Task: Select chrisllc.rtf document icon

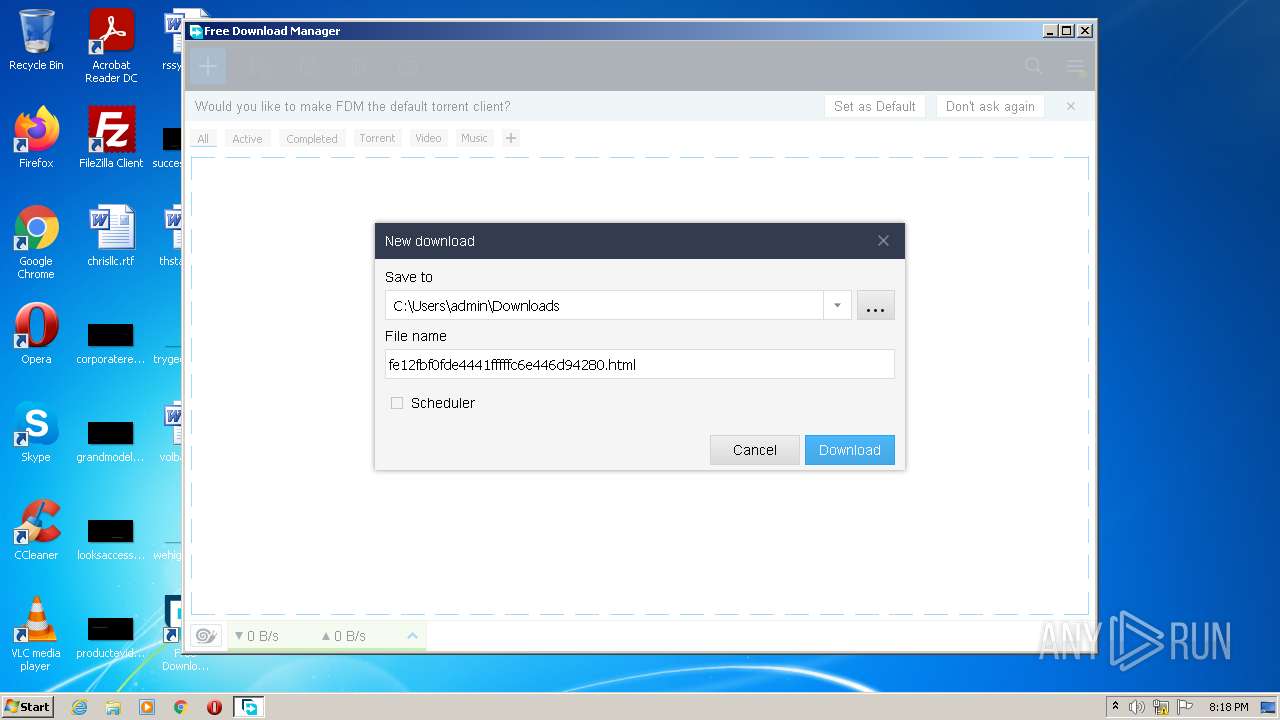Action: point(111,235)
